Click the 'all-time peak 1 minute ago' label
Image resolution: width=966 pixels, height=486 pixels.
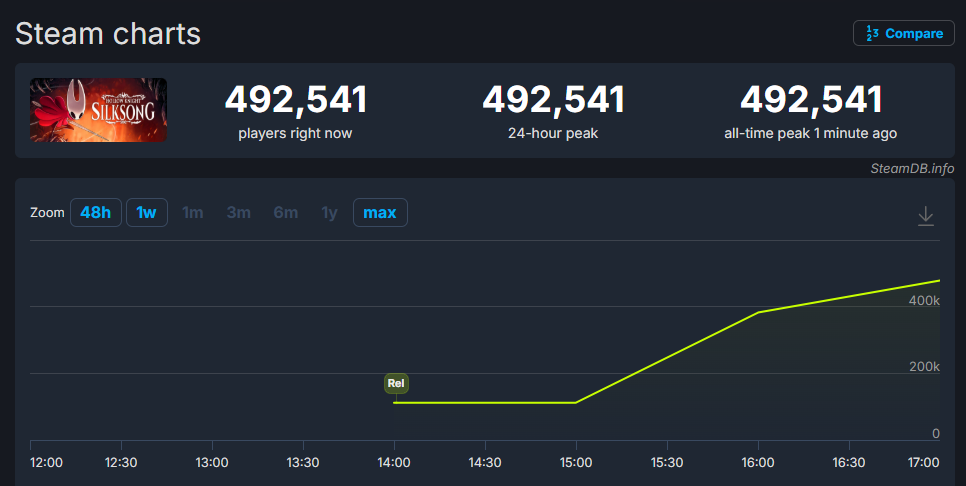(x=811, y=134)
